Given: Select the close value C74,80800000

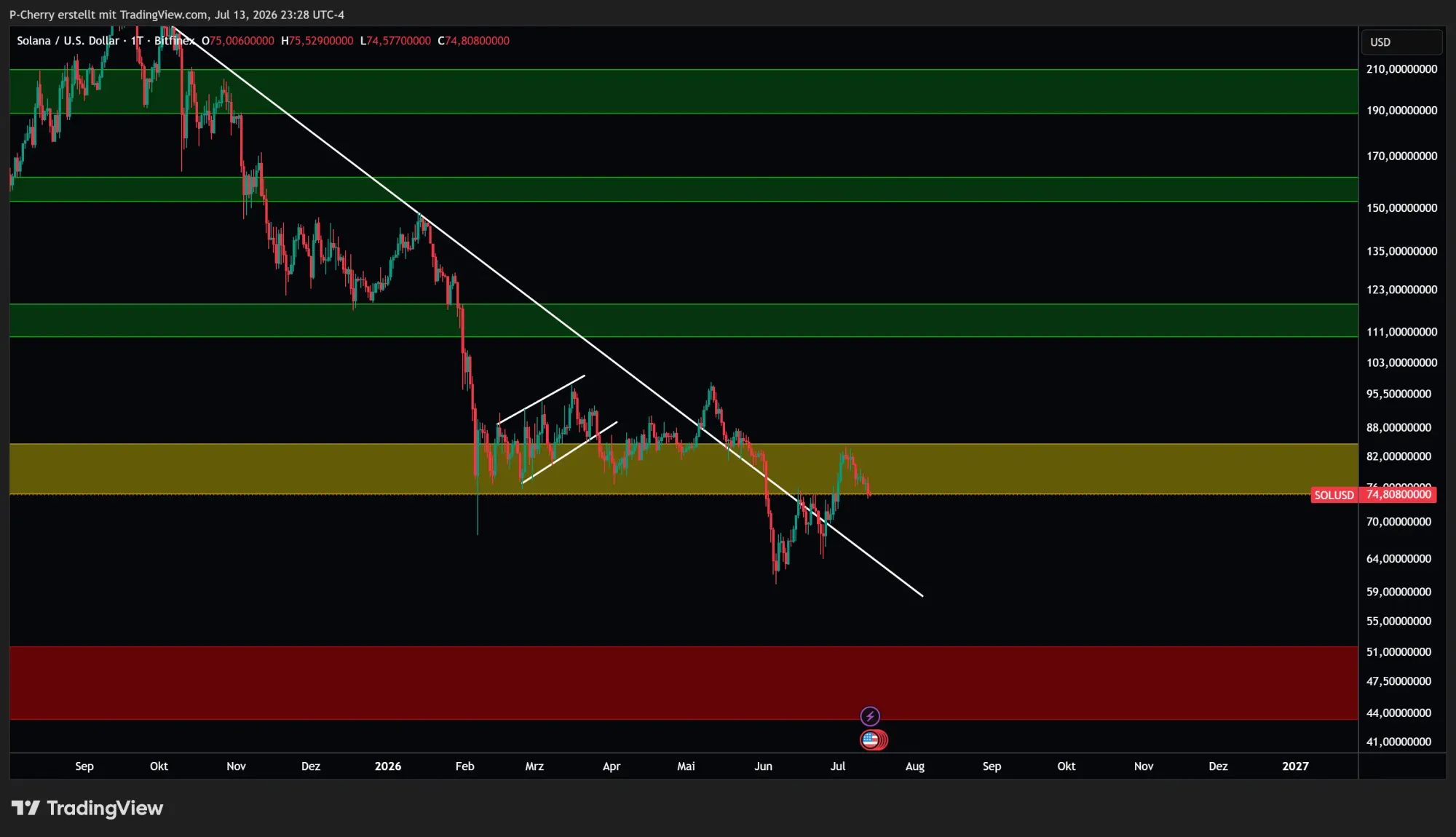Looking at the screenshot, I should point(473,41).
